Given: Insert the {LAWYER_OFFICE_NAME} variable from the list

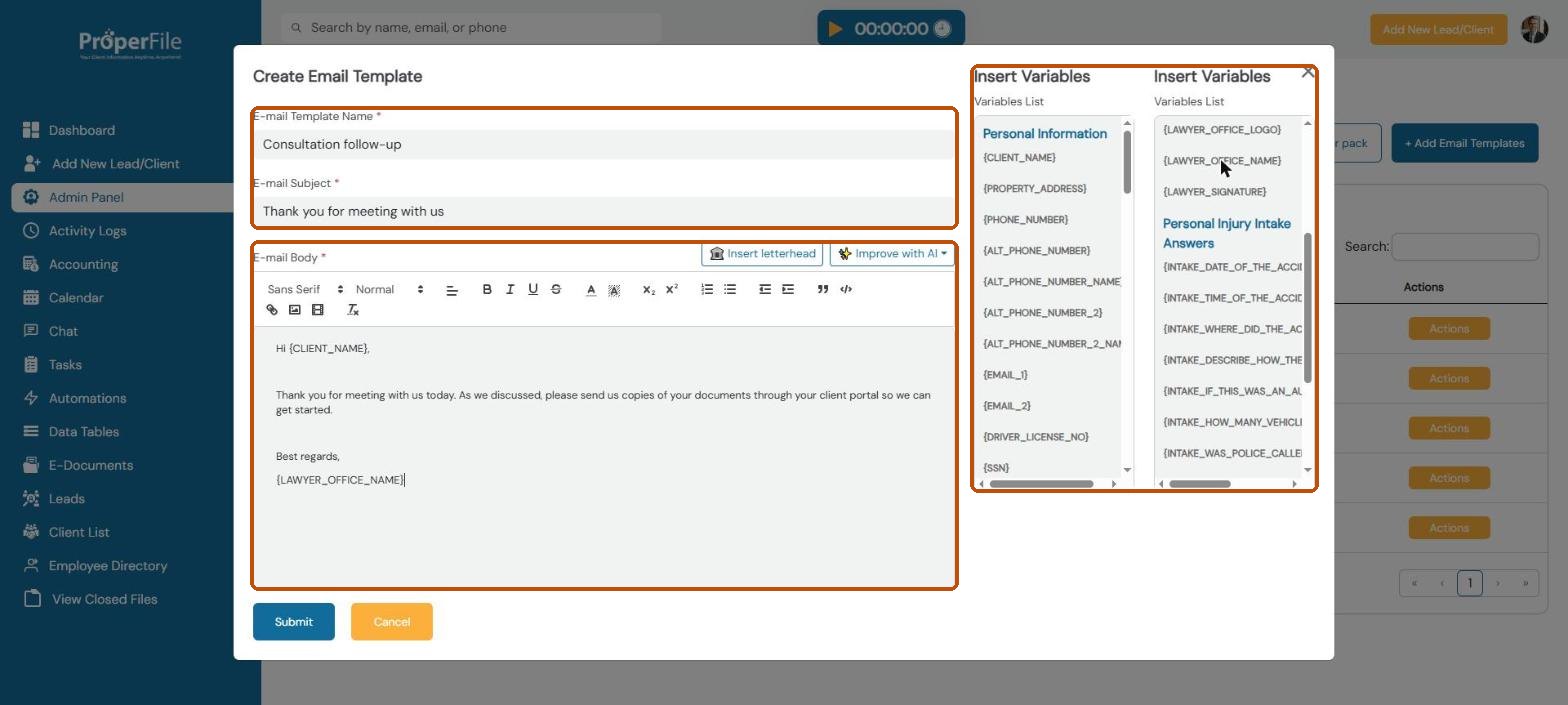Looking at the screenshot, I should 1221,161.
